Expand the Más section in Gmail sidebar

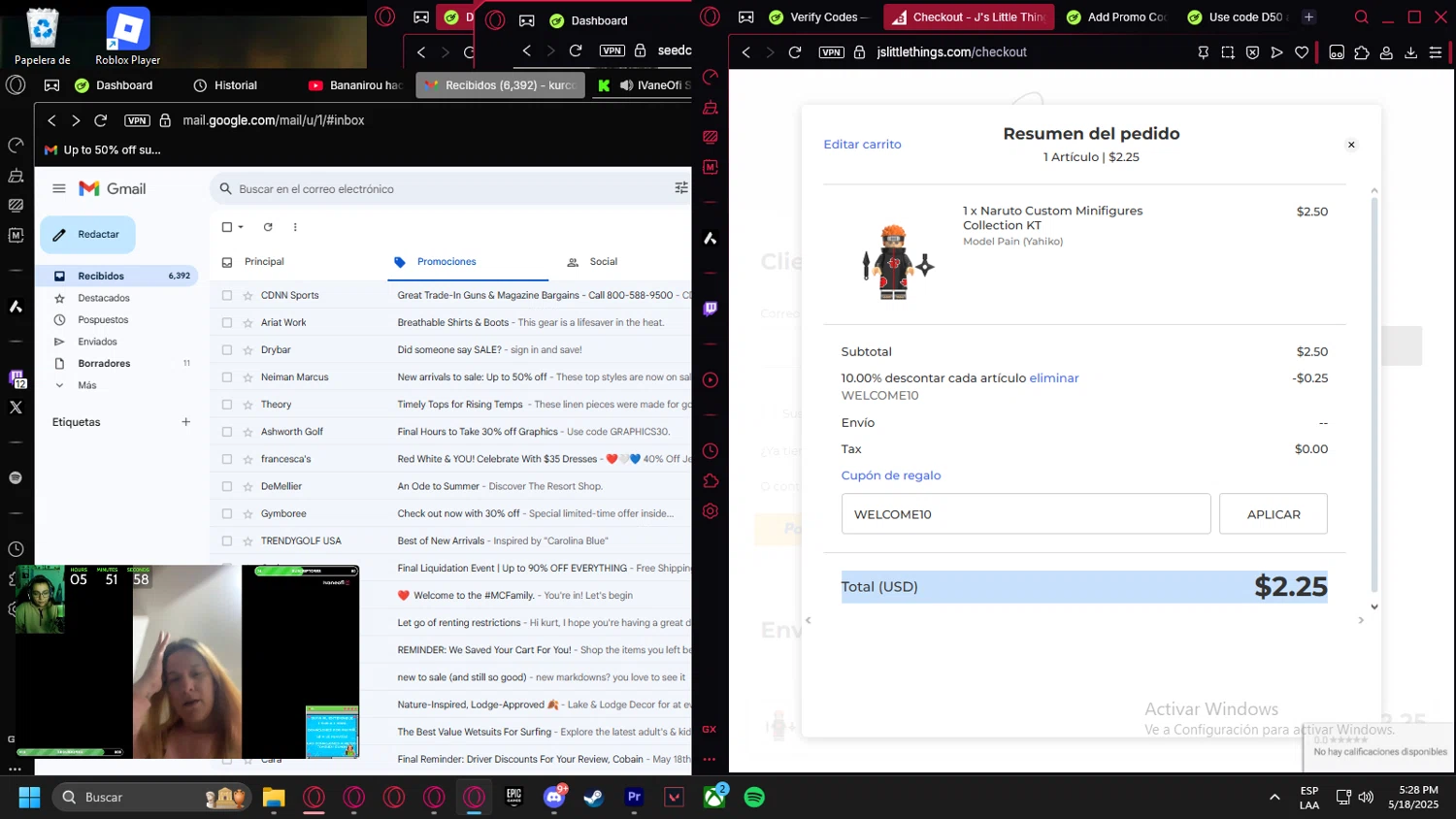87,385
